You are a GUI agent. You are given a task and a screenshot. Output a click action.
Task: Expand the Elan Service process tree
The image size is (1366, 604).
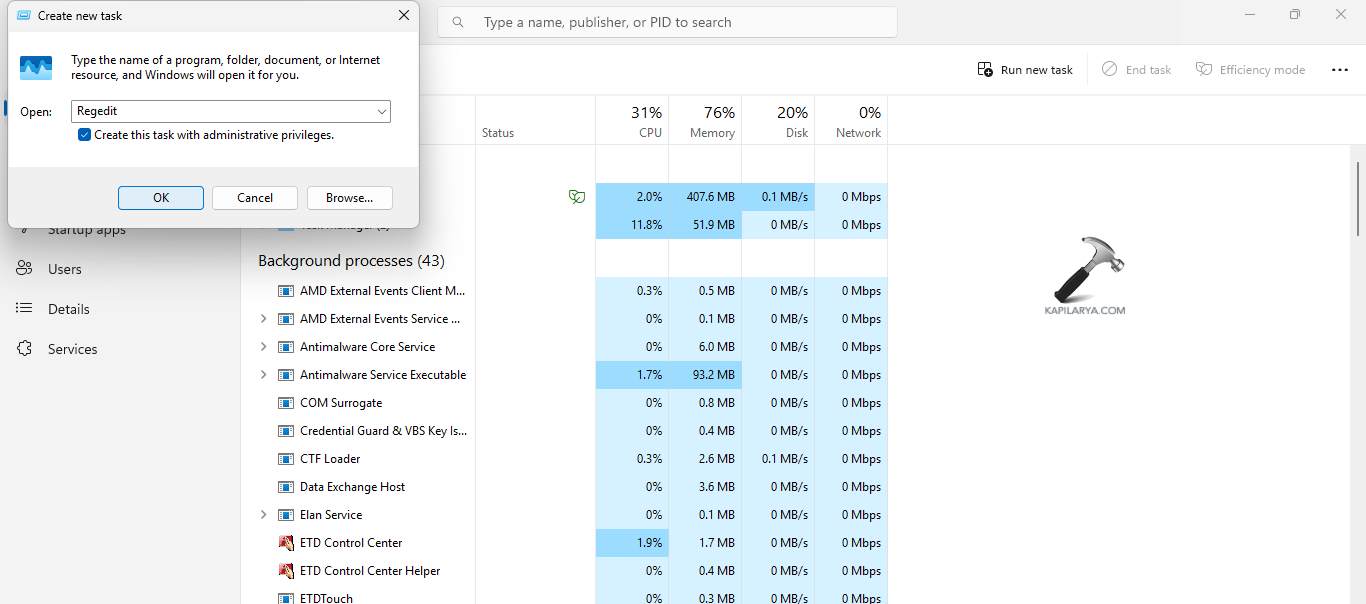pos(263,514)
